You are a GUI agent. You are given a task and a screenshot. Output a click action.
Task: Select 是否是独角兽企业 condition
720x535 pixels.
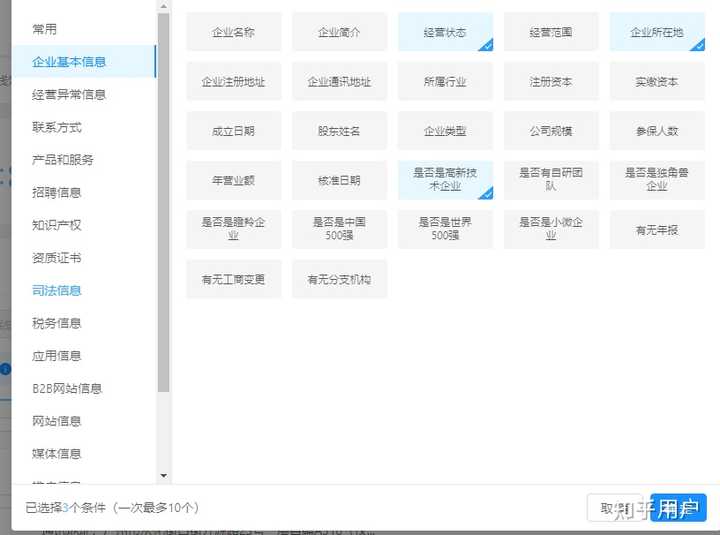[657, 180]
